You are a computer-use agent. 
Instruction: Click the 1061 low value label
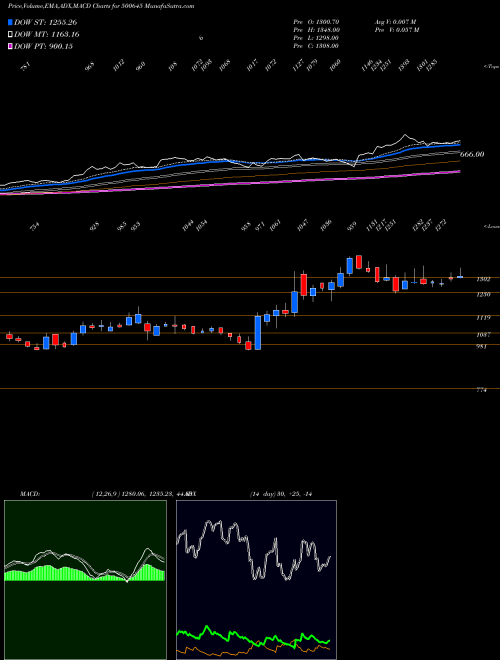pyautogui.click(x=275, y=225)
